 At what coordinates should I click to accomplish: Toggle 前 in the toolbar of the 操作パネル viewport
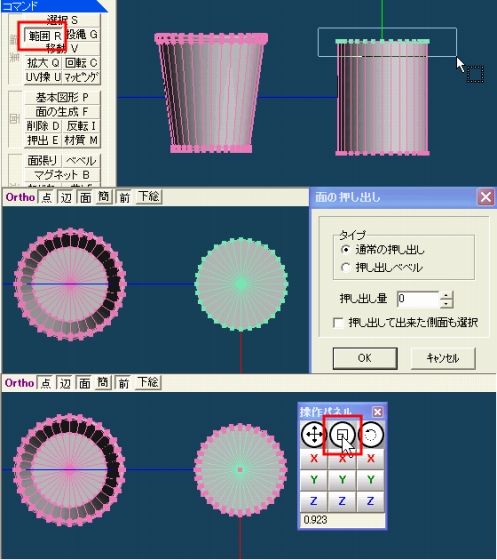click(123, 383)
